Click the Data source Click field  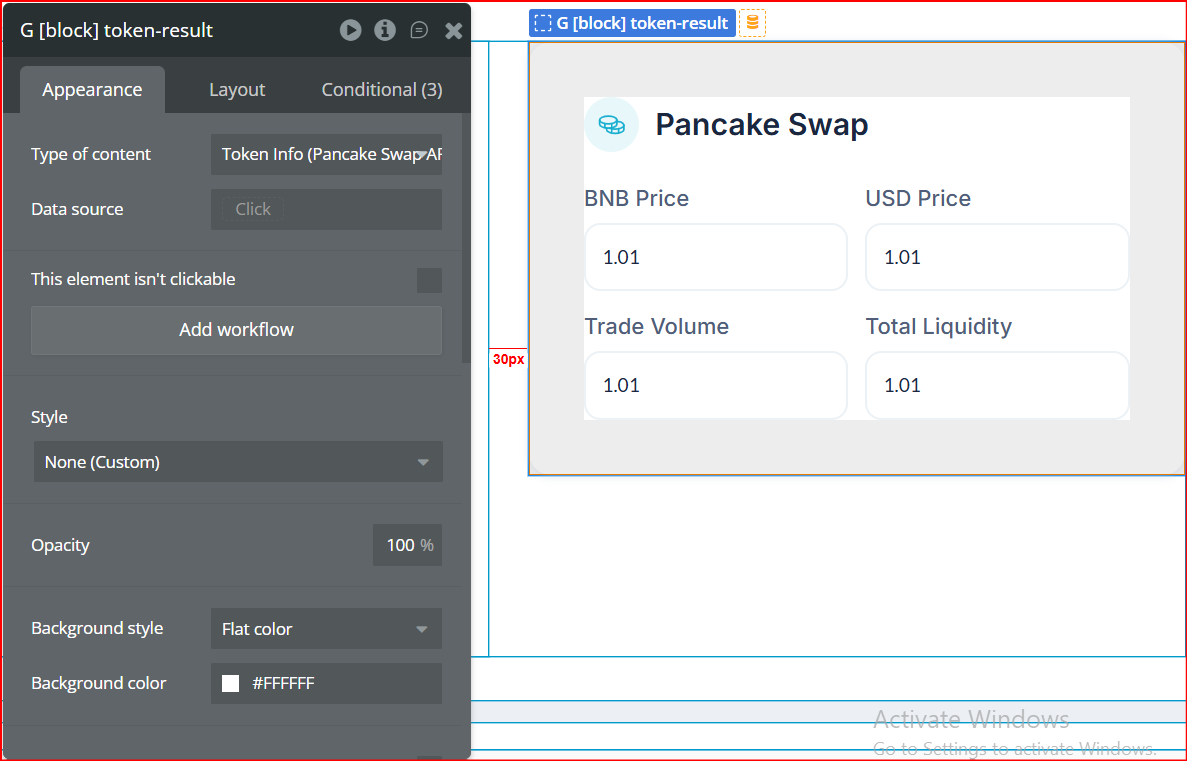pos(326,209)
